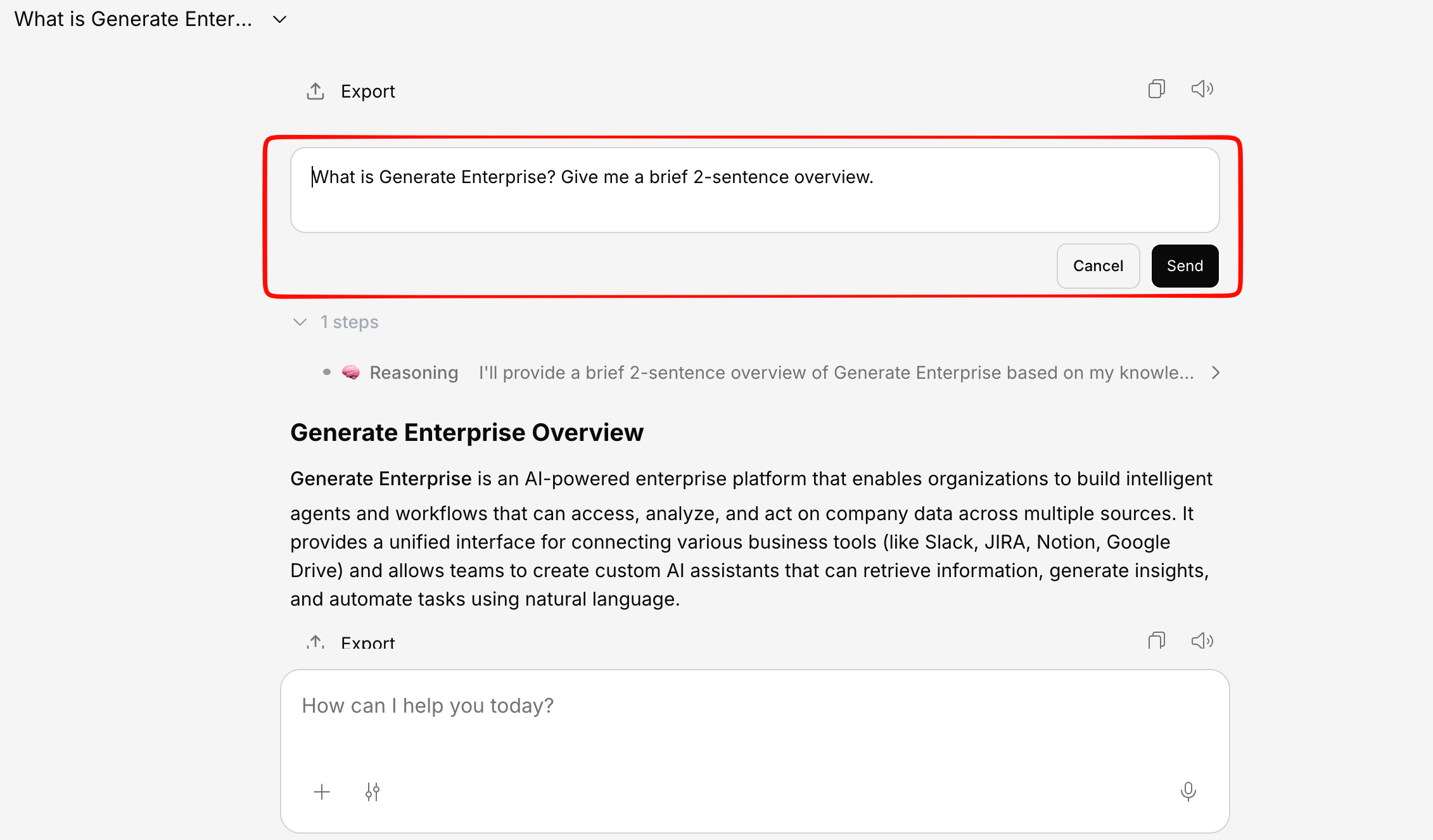Play lower response with speaker icon

1202,641
